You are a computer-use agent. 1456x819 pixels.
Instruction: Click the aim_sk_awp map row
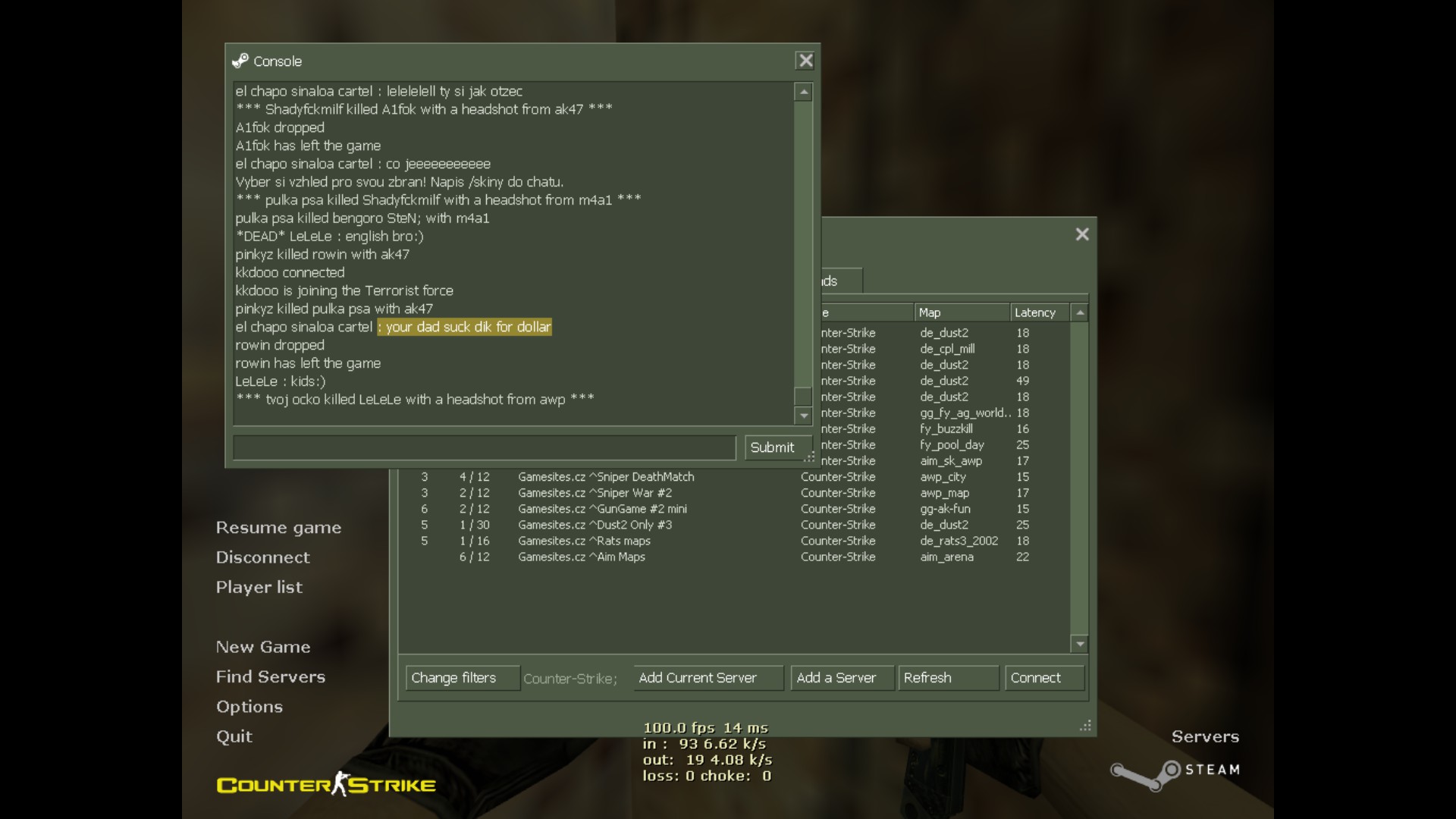click(x=946, y=460)
